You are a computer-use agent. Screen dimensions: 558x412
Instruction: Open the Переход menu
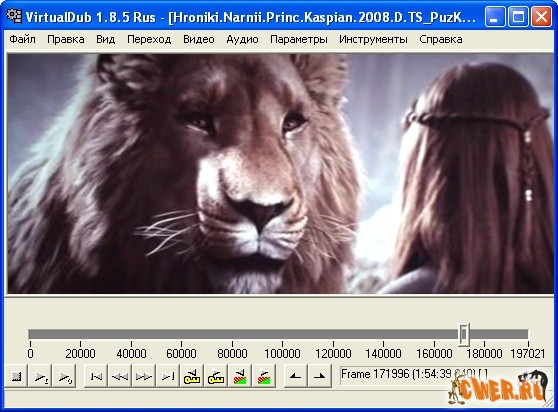point(149,39)
